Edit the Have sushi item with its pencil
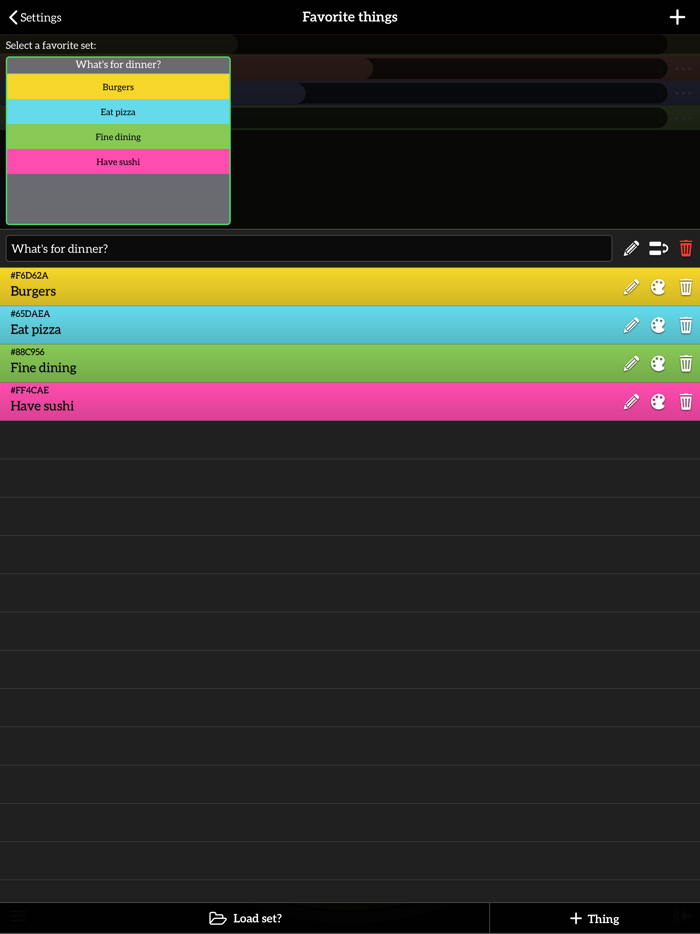 tap(631, 401)
